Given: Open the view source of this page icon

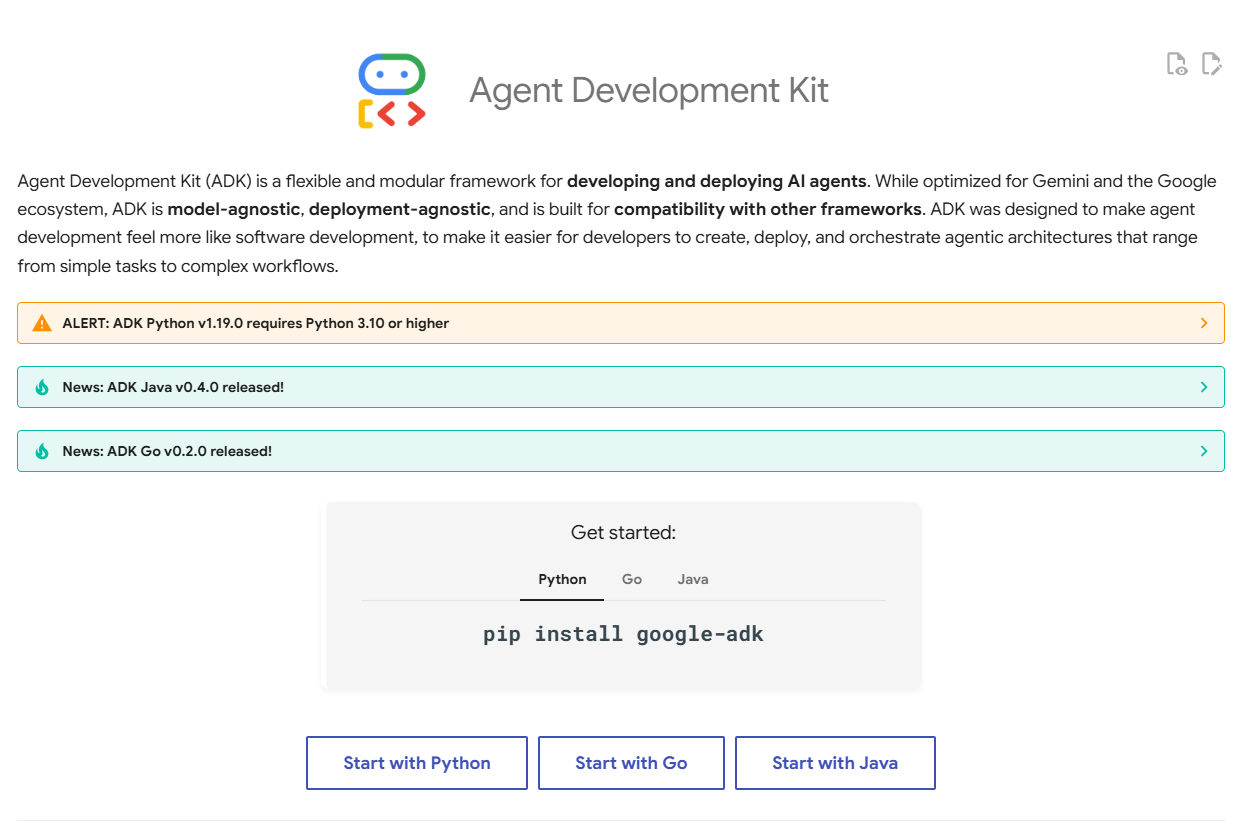Looking at the screenshot, I should (1177, 63).
